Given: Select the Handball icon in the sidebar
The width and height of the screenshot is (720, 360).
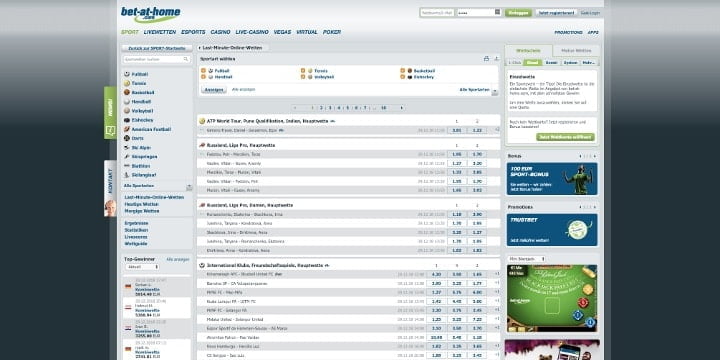Looking at the screenshot, I should point(127,101).
